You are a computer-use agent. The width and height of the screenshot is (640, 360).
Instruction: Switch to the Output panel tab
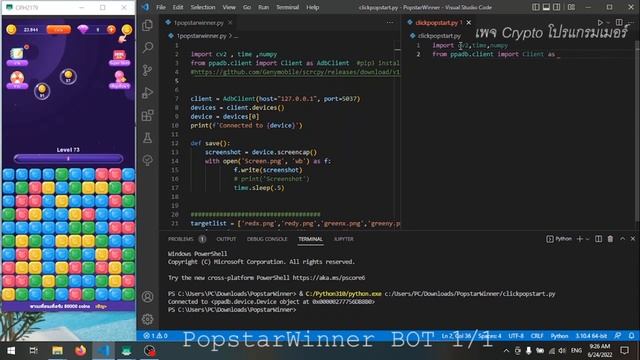[x=226, y=239]
